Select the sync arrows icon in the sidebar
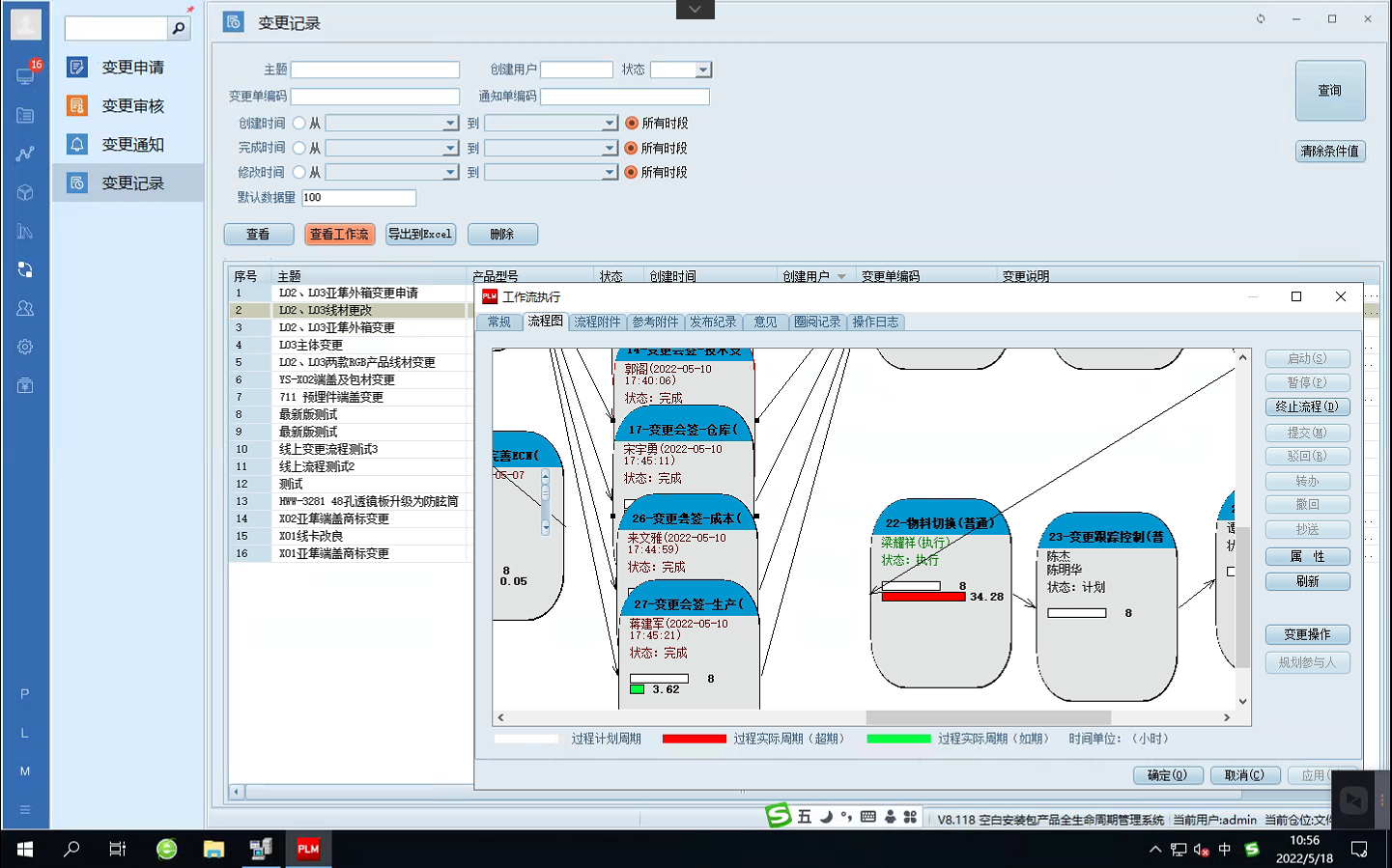The image size is (1392, 868). pos(26,269)
